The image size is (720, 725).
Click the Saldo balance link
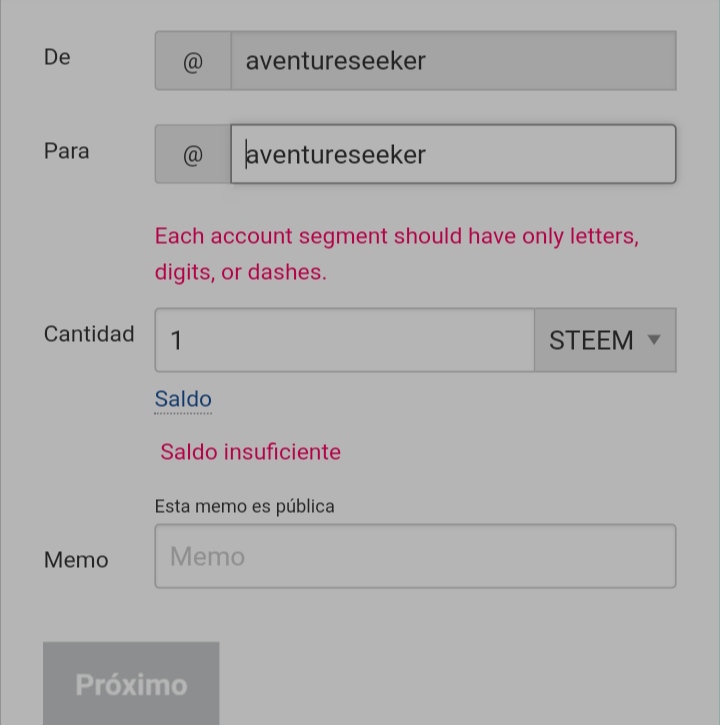[183, 399]
